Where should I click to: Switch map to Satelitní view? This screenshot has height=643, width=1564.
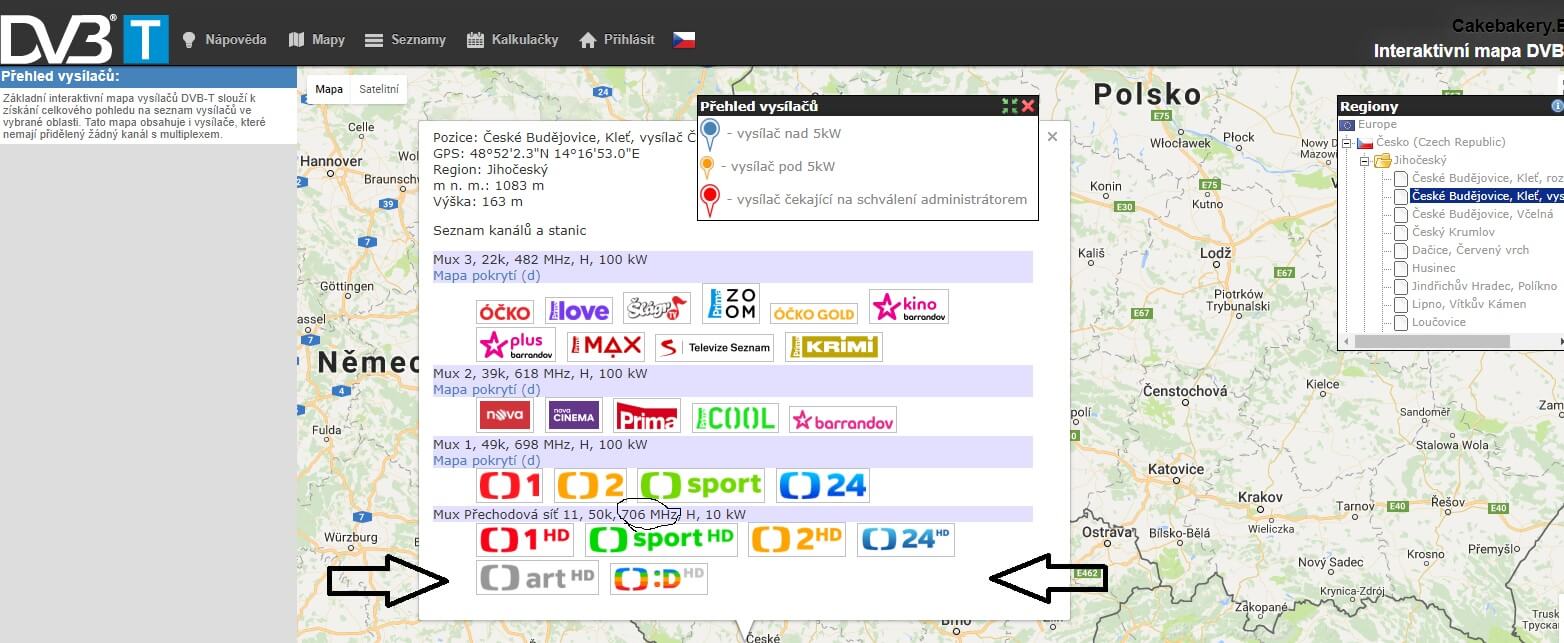[x=379, y=89]
